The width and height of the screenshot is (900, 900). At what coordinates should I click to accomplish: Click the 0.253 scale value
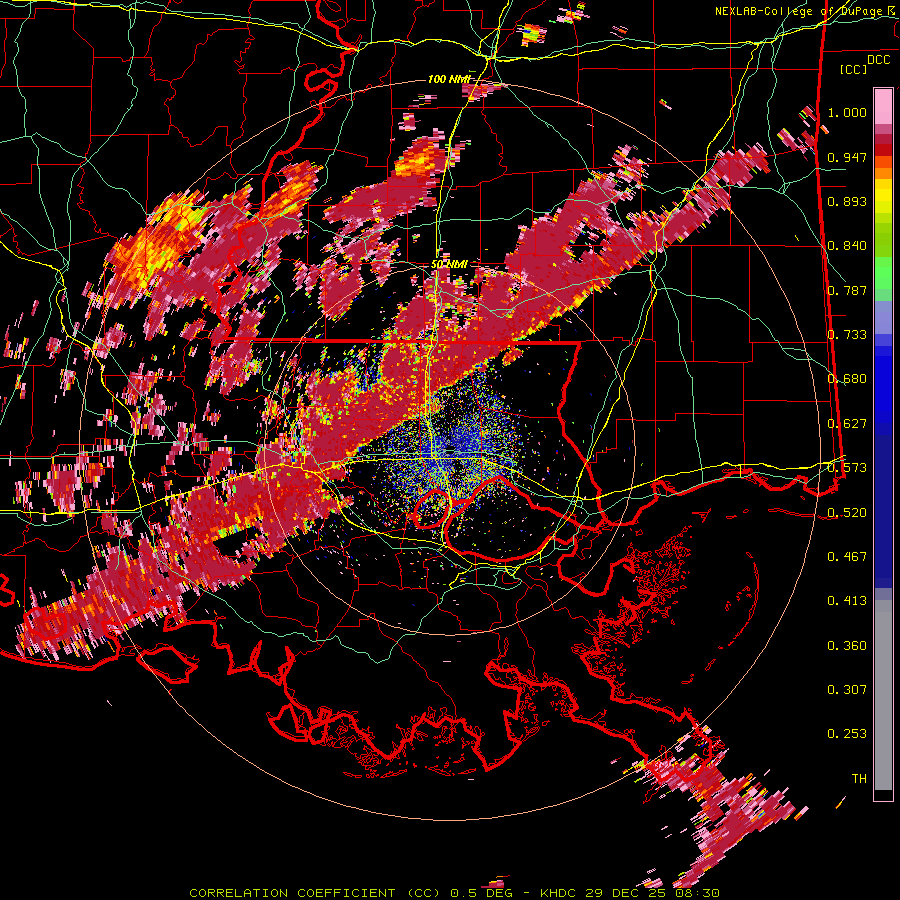click(847, 734)
